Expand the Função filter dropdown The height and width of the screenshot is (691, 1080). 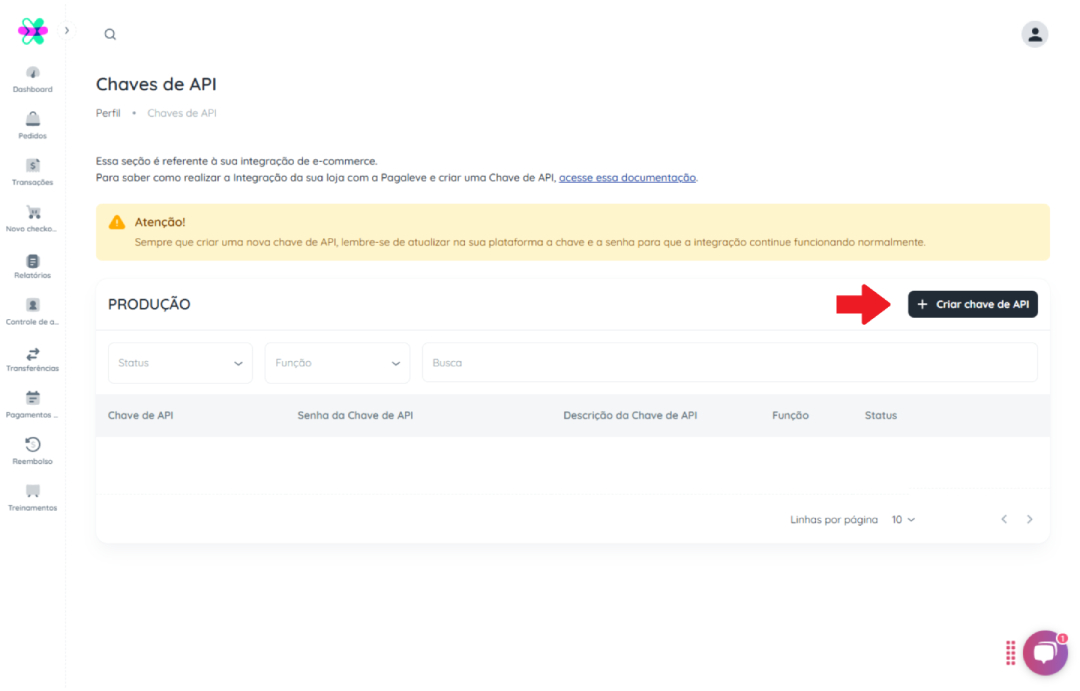coord(337,363)
